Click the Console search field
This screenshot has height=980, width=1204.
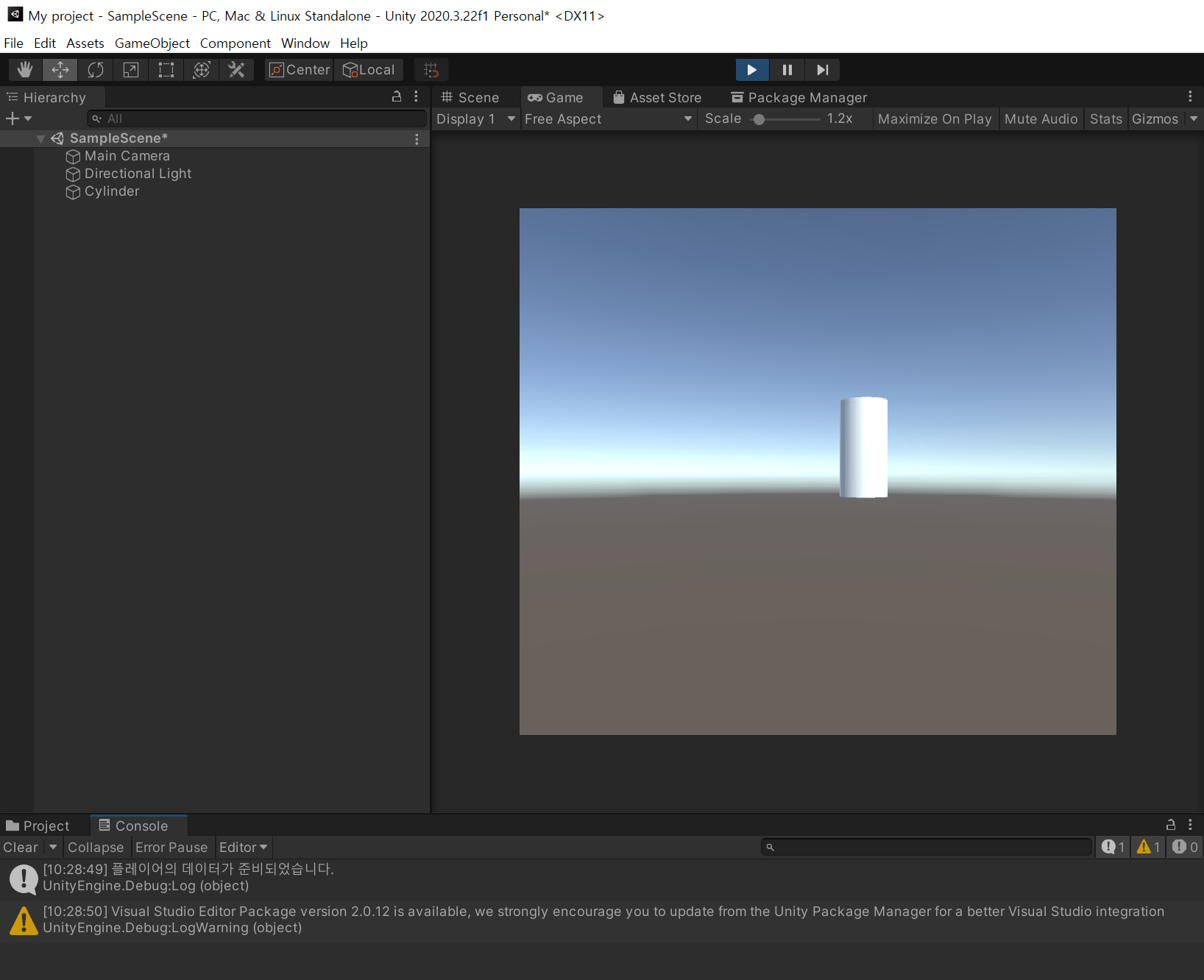(927, 847)
